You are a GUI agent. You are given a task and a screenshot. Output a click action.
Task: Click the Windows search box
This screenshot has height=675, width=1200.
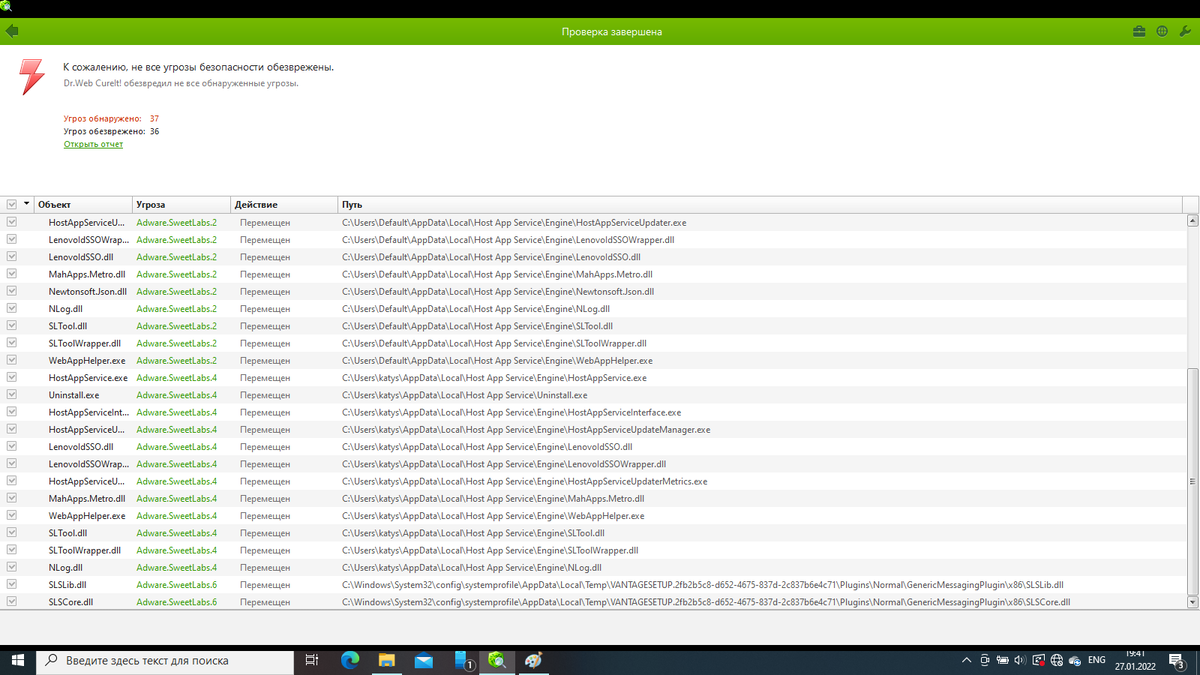click(165, 660)
